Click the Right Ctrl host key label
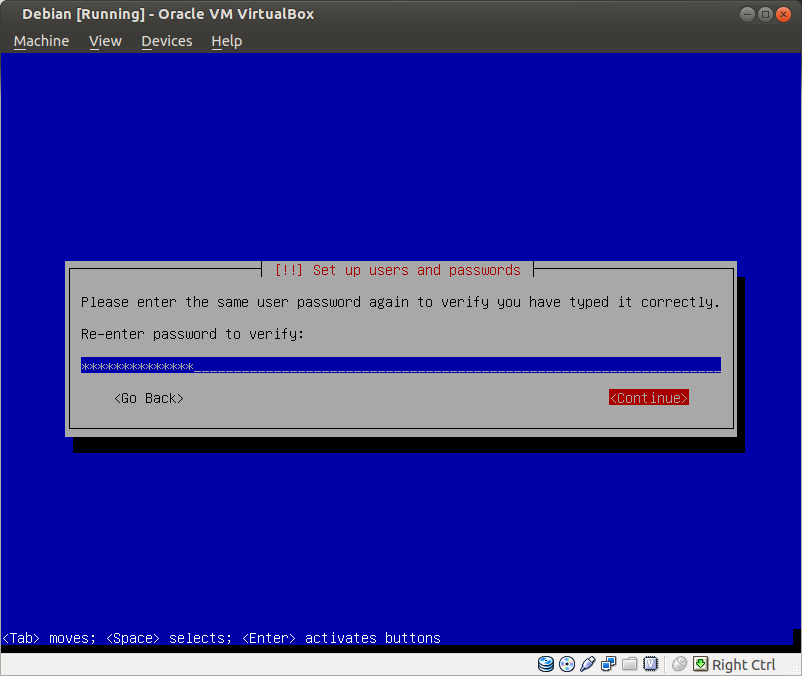This screenshot has height=676, width=802. 743,665
